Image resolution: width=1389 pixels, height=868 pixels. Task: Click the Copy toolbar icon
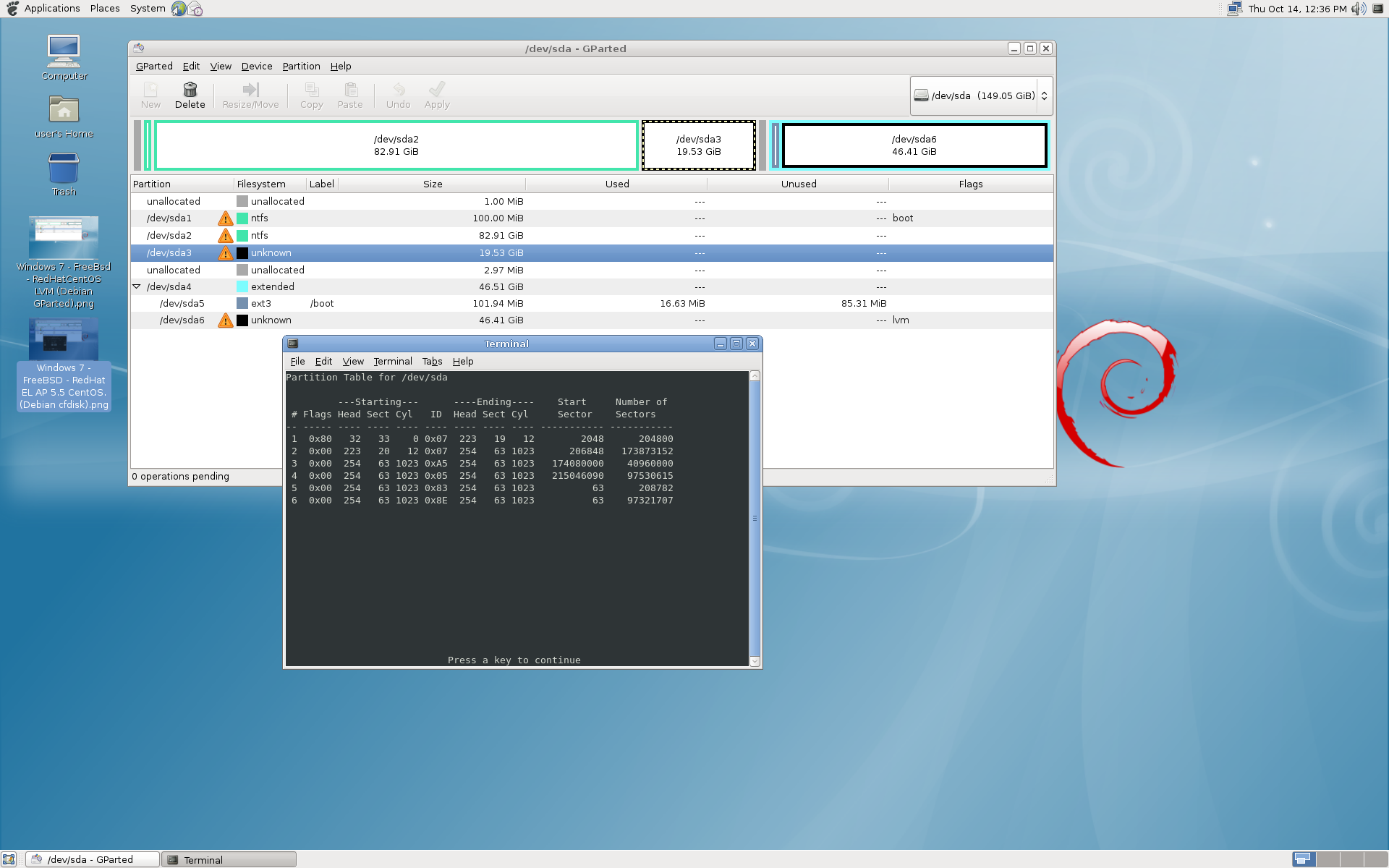312,90
